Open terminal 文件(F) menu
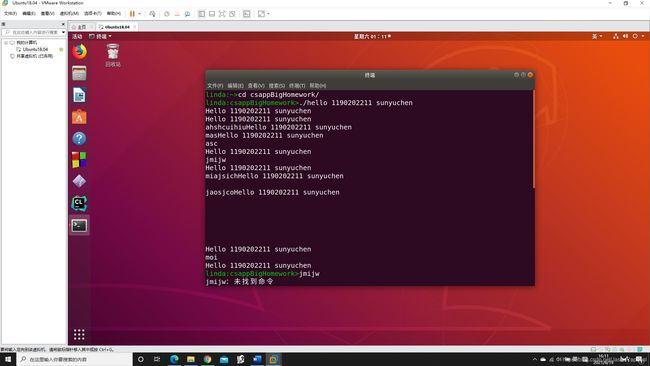 [215, 85]
